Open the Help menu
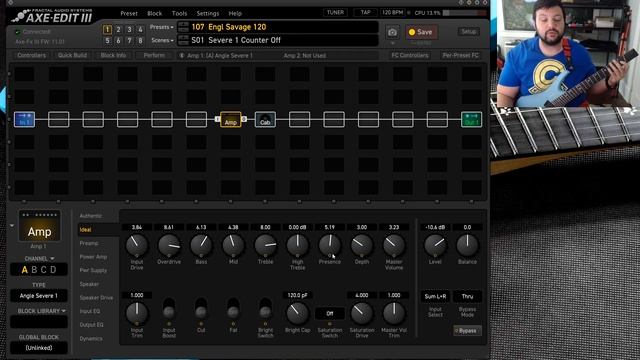Viewport: 640px width, 360px height. 235,13
